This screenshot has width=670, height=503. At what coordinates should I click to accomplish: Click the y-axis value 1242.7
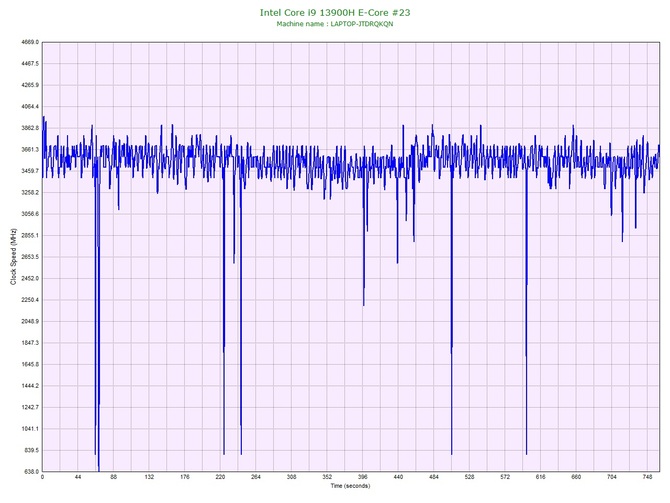30,407
